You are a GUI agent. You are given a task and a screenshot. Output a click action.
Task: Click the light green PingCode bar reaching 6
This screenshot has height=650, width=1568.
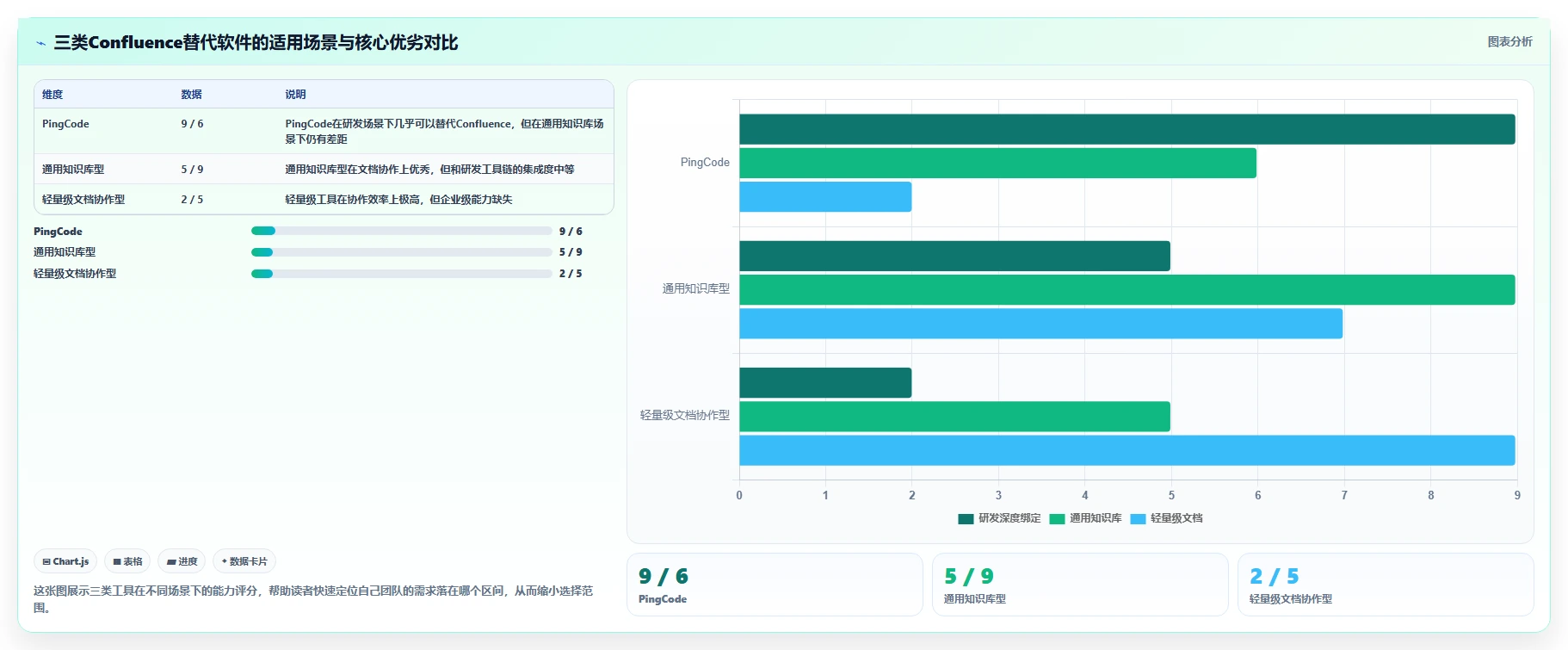coord(997,163)
